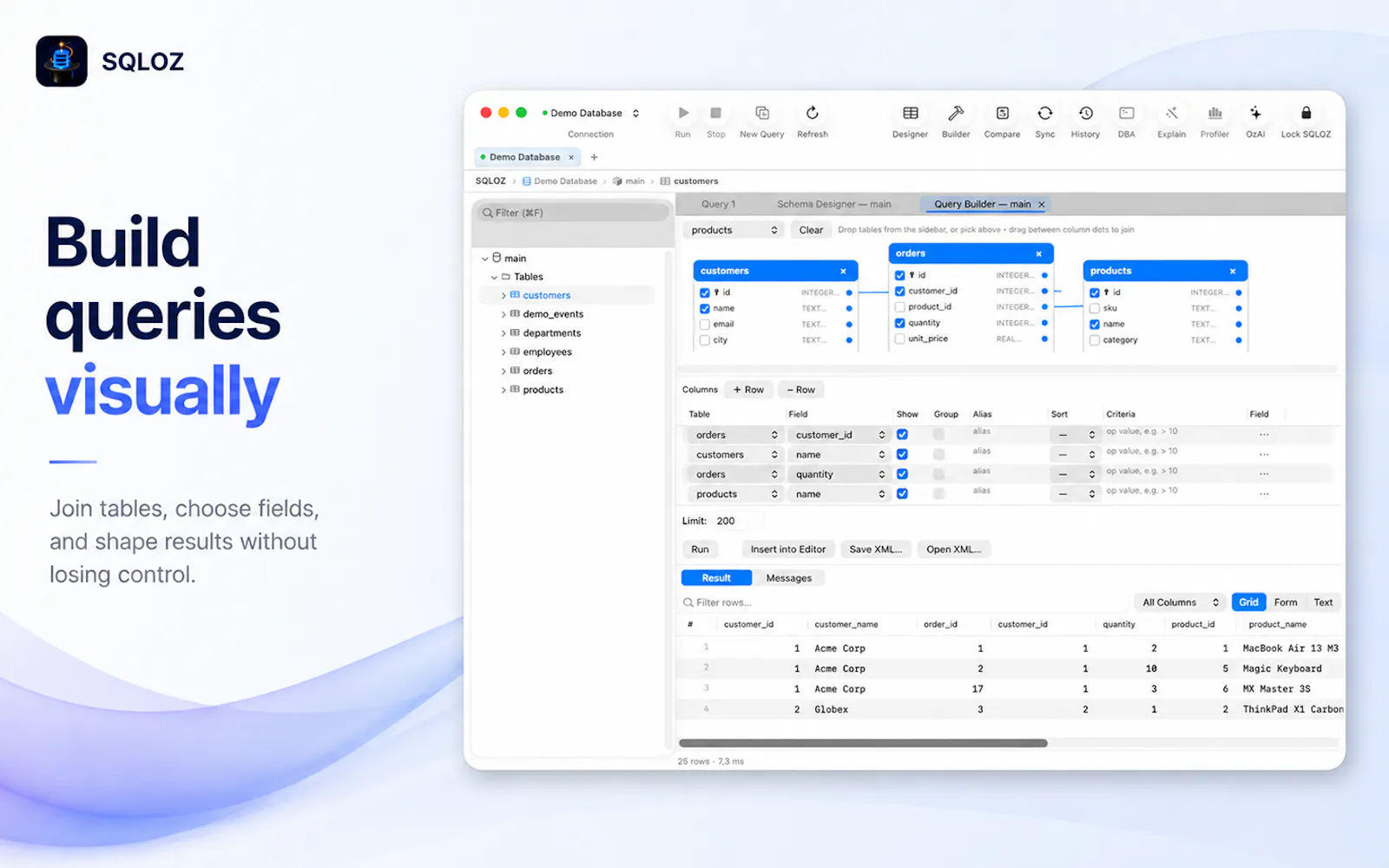Check the products sku checkbox
1389x868 pixels.
coord(1095,308)
